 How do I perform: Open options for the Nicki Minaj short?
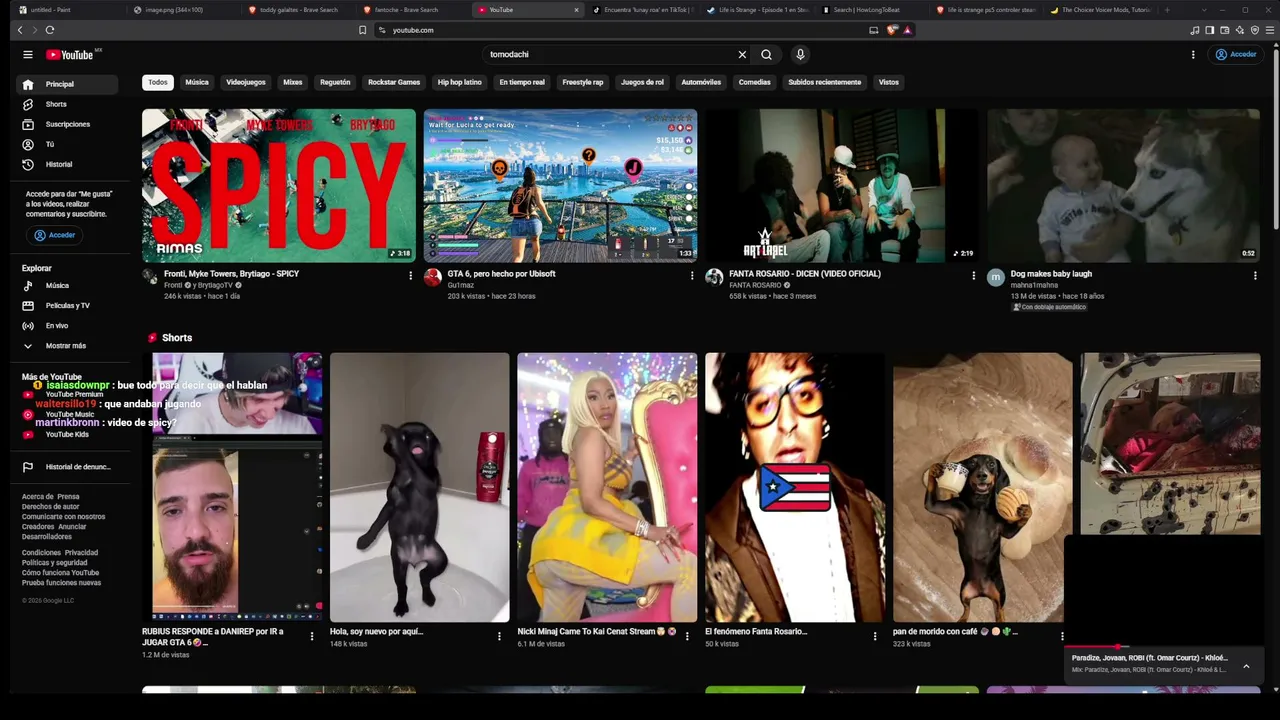click(x=687, y=636)
